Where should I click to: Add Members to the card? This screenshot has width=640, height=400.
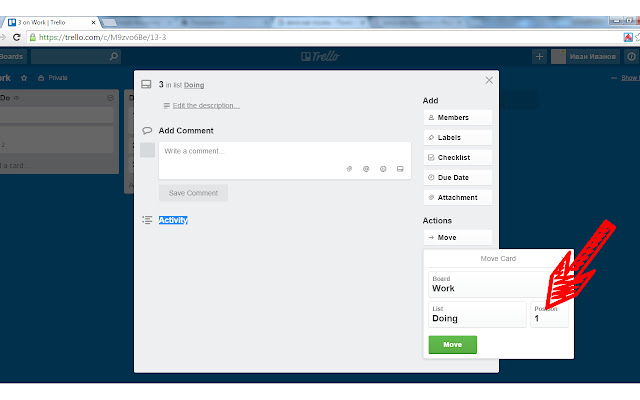click(x=458, y=118)
